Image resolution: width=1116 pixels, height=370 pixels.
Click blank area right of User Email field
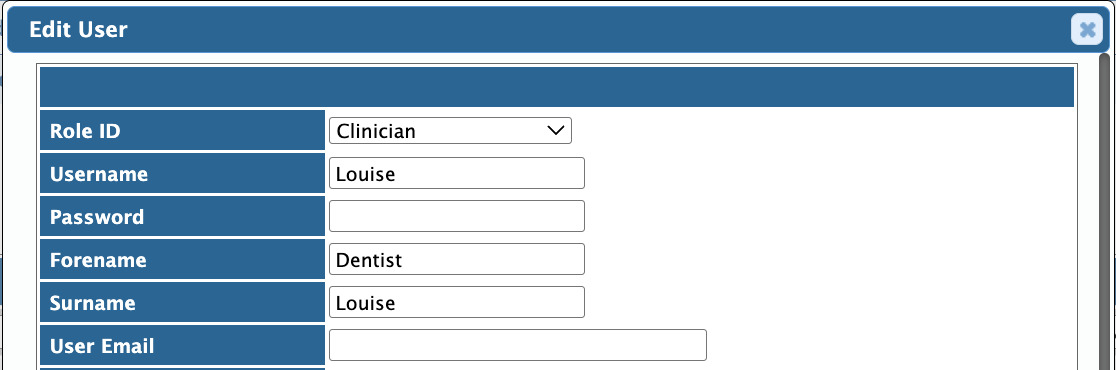click(890, 345)
